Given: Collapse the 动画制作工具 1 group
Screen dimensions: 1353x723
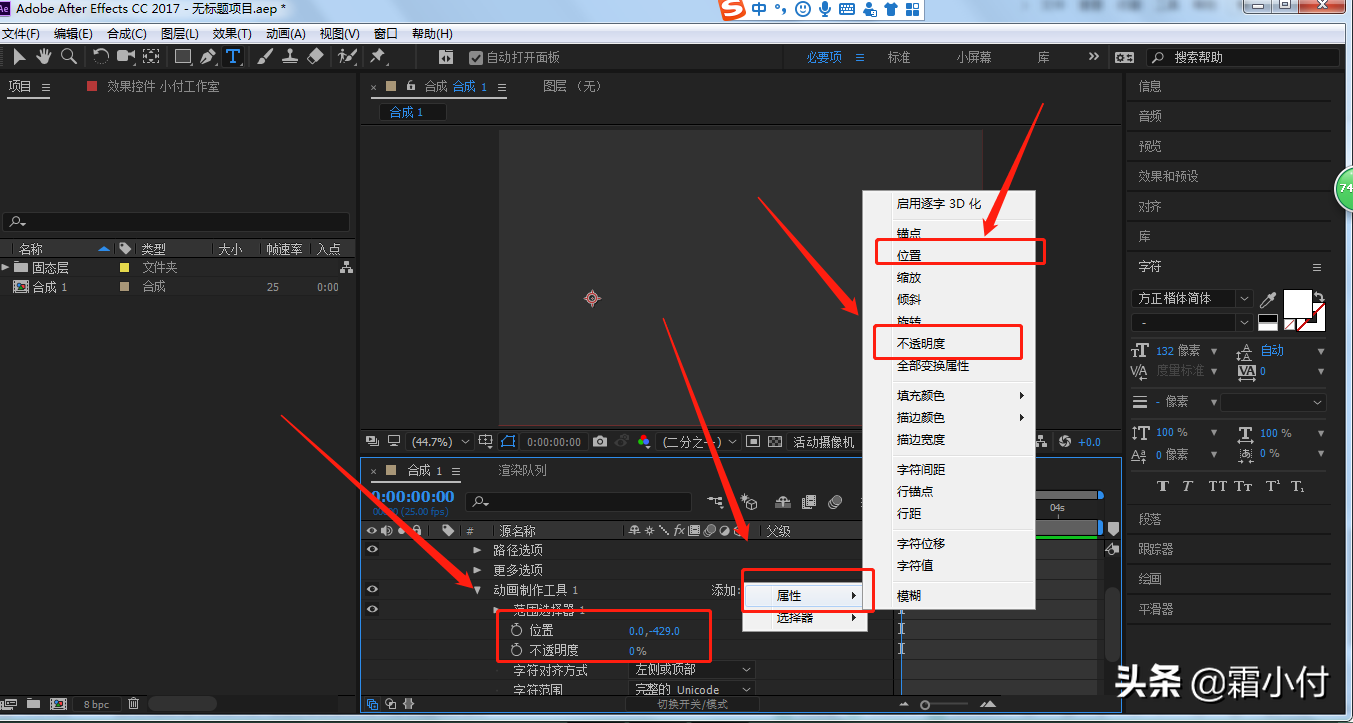Looking at the screenshot, I should coord(478,590).
